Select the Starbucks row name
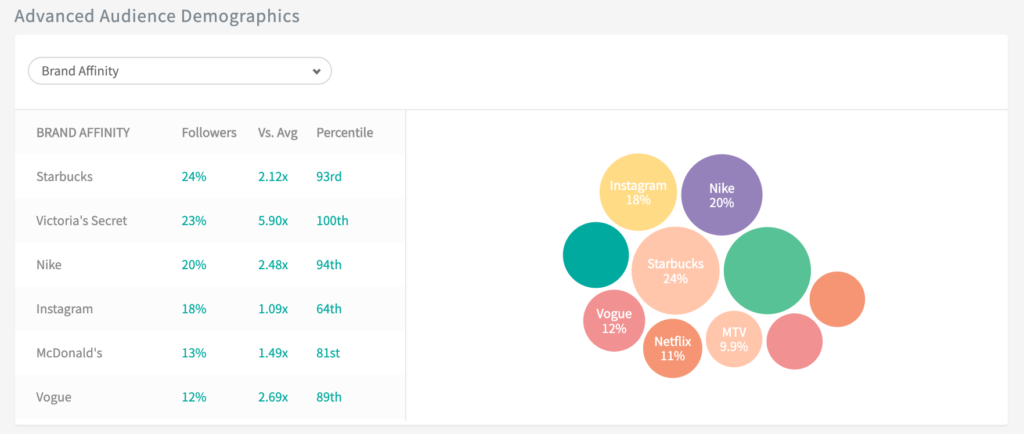Screen dimensions: 1024x434 (x=65, y=176)
